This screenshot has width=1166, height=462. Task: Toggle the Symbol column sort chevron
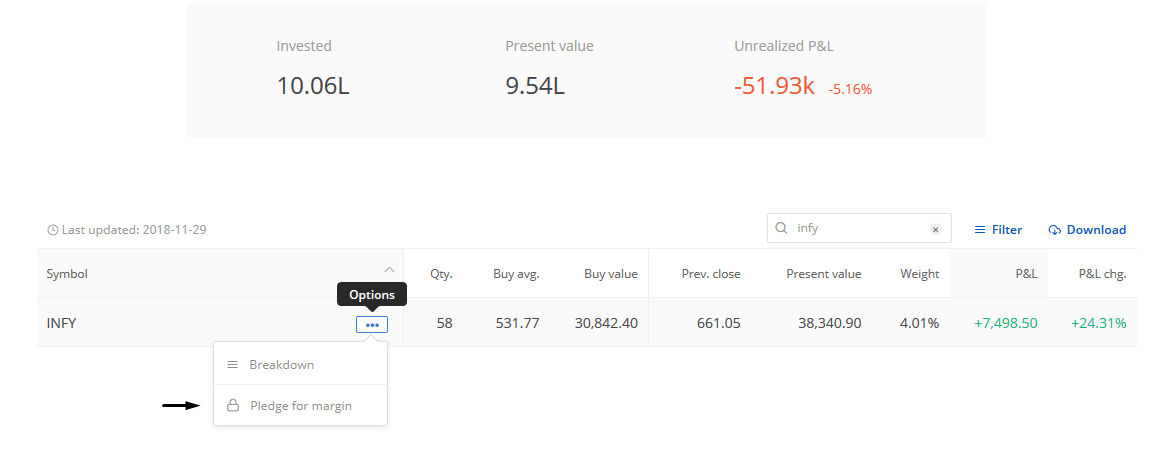point(389,269)
